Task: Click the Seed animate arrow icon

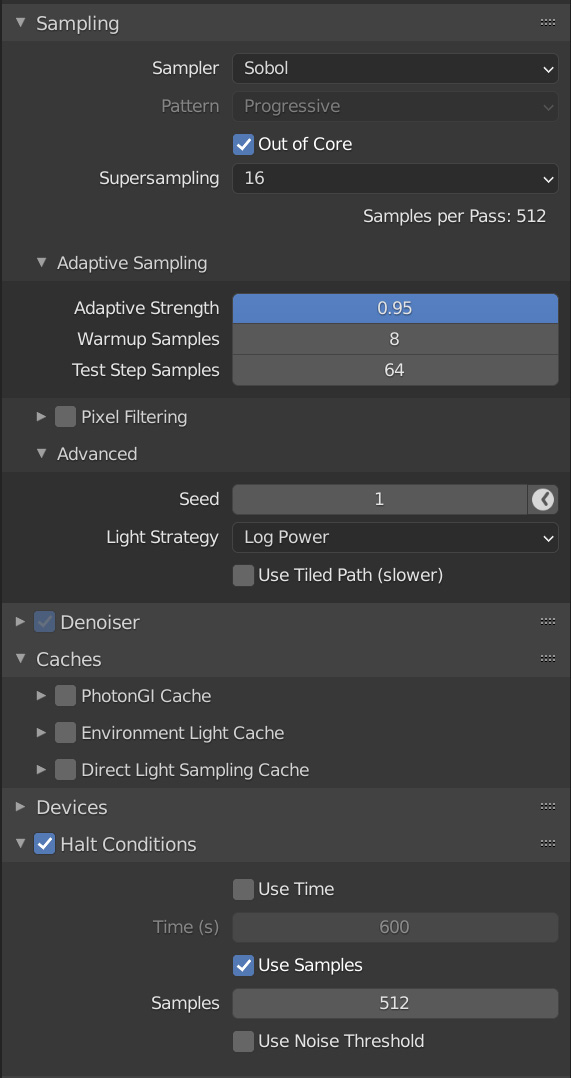Action: 543,499
